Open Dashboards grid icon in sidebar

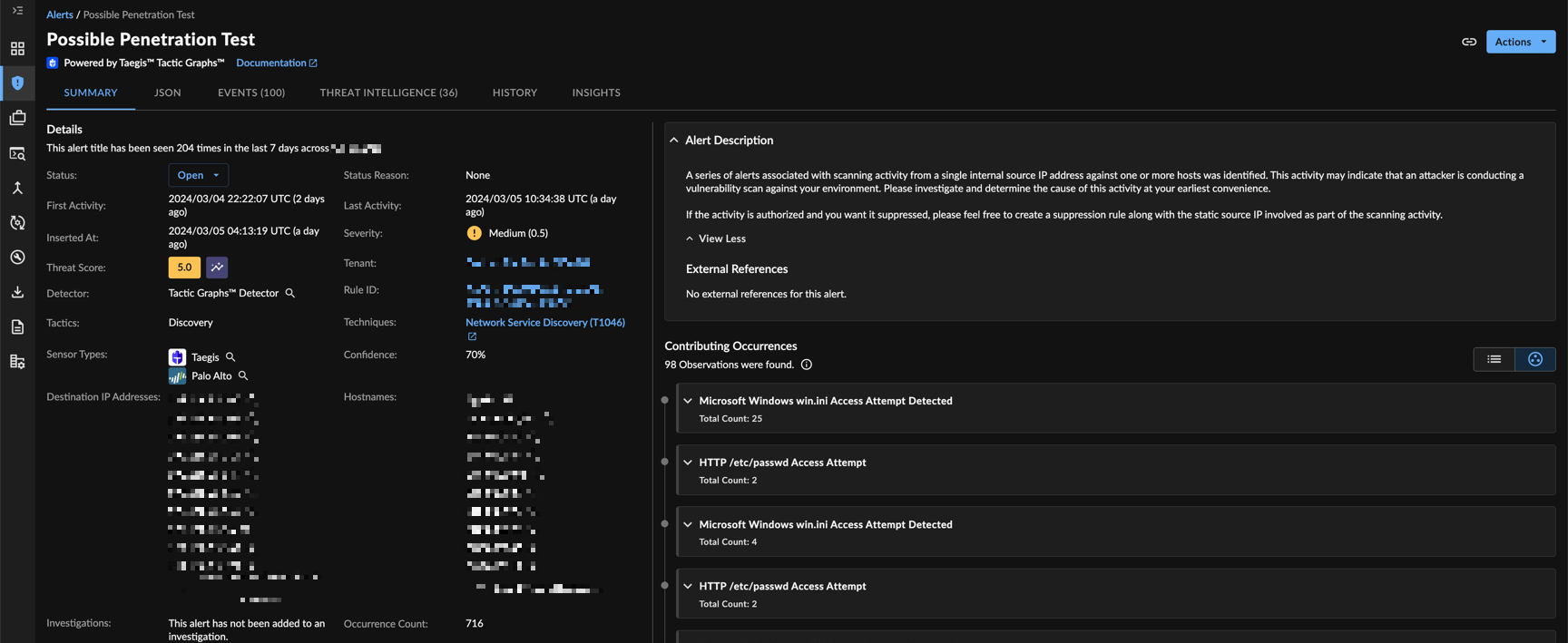pyautogui.click(x=17, y=48)
